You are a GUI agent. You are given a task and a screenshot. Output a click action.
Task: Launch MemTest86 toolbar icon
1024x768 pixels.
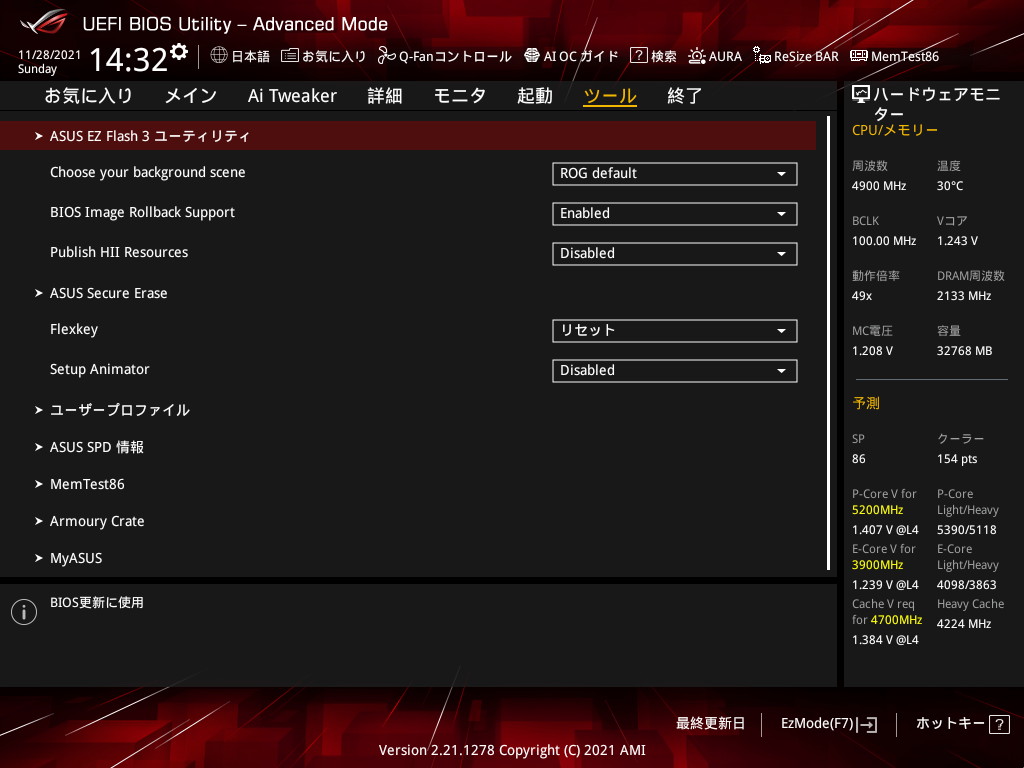[859, 56]
